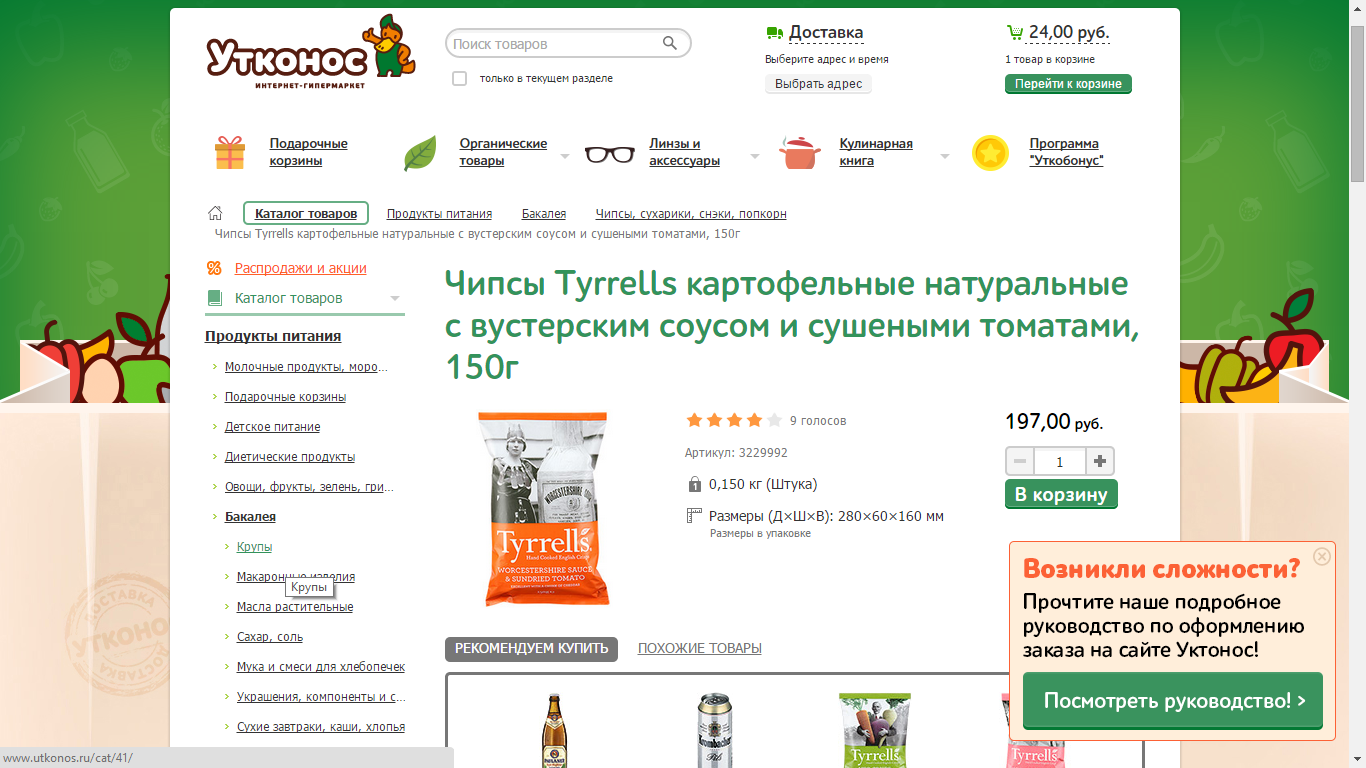1366x768 pixels.
Task: Click the silver beer can recommended thumbnail
Action: (715, 730)
